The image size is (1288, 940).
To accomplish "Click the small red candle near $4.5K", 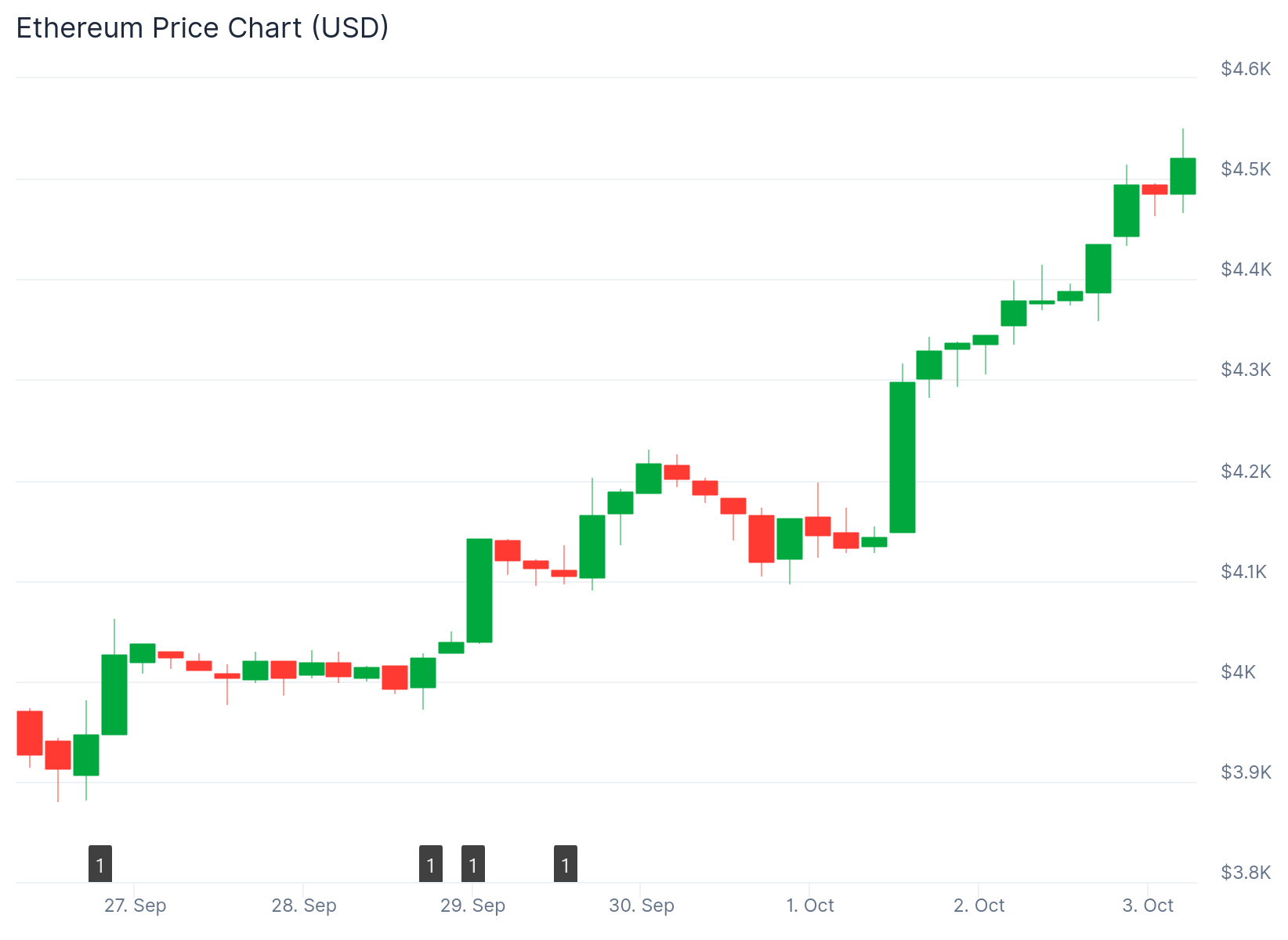I will (1155, 190).
